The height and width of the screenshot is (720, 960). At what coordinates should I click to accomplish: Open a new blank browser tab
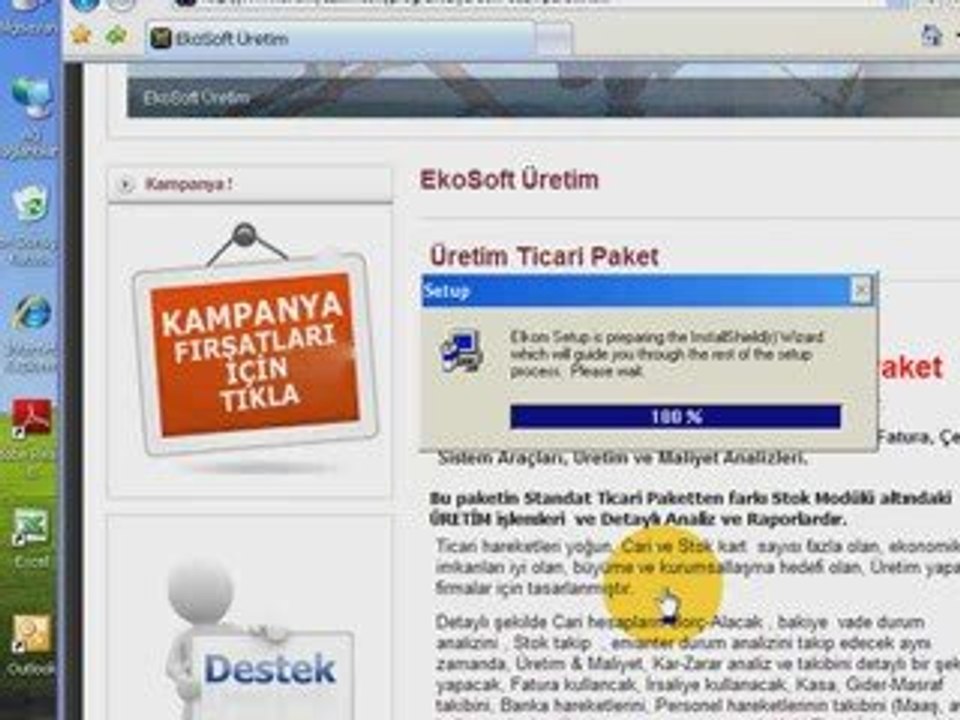coord(554,39)
